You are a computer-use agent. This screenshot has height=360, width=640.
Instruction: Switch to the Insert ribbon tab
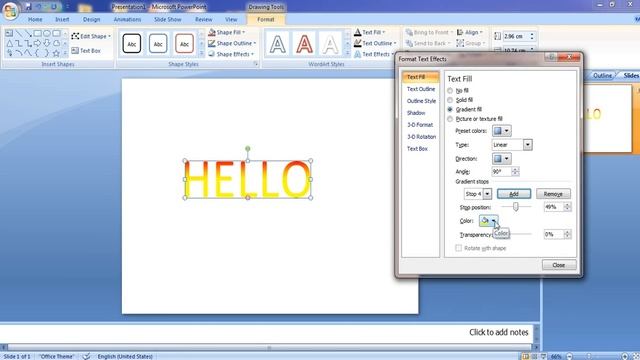coord(62,20)
